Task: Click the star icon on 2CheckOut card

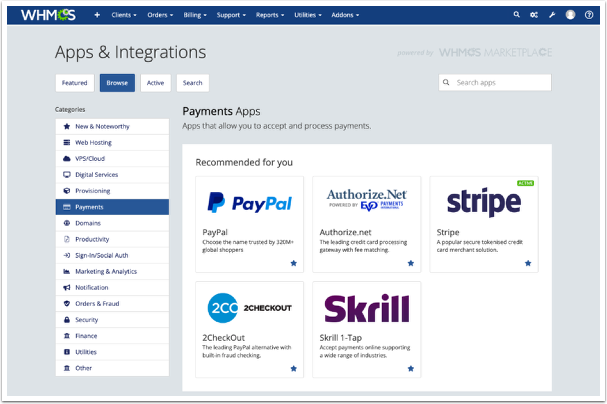Action: point(293,368)
